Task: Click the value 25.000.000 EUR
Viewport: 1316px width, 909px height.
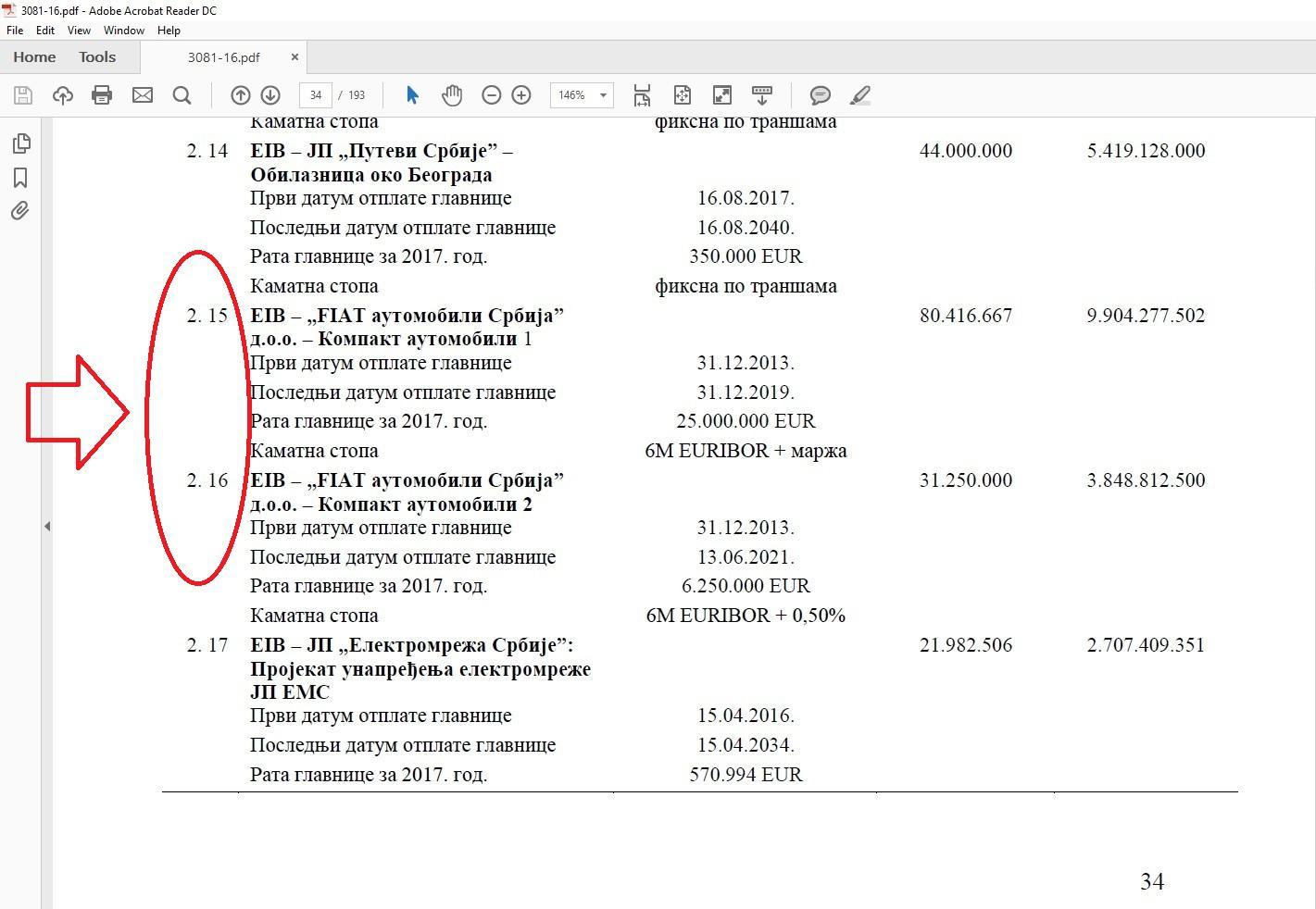Action: [x=746, y=421]
